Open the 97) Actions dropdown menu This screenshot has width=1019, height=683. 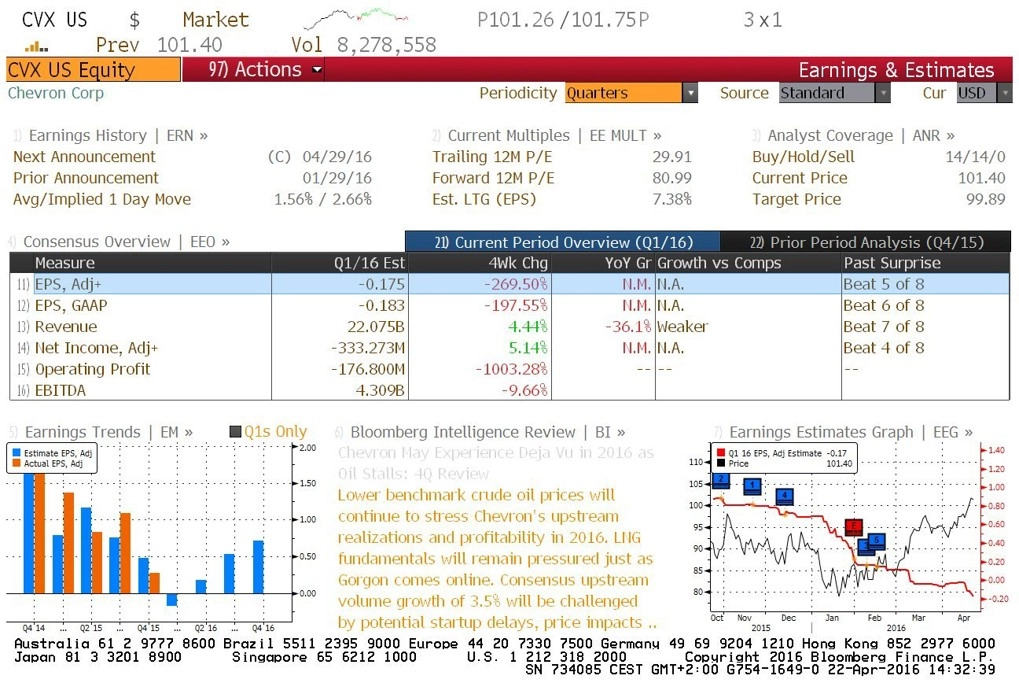pos(265,70)
